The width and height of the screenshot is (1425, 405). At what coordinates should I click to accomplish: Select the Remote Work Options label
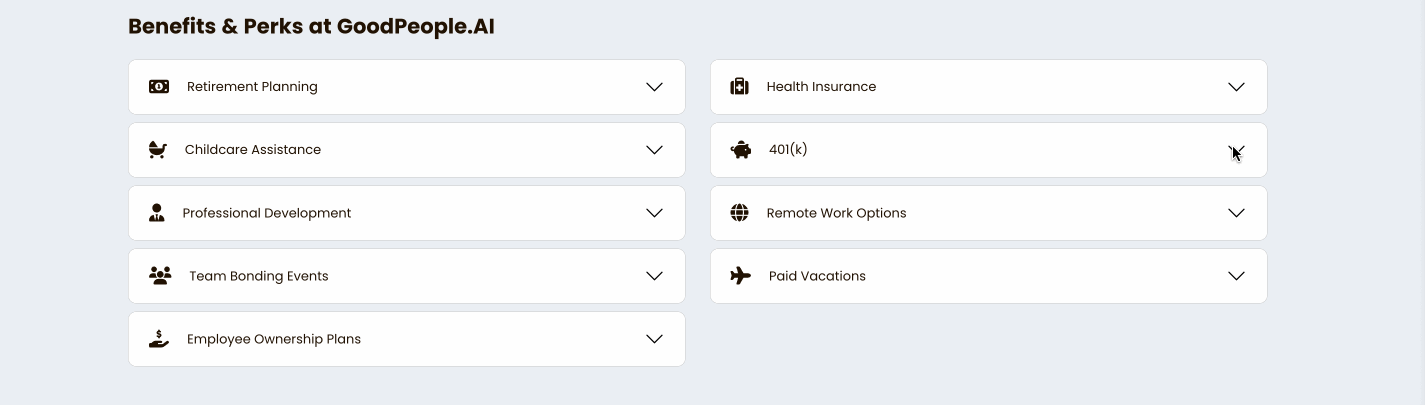(836, 213)
